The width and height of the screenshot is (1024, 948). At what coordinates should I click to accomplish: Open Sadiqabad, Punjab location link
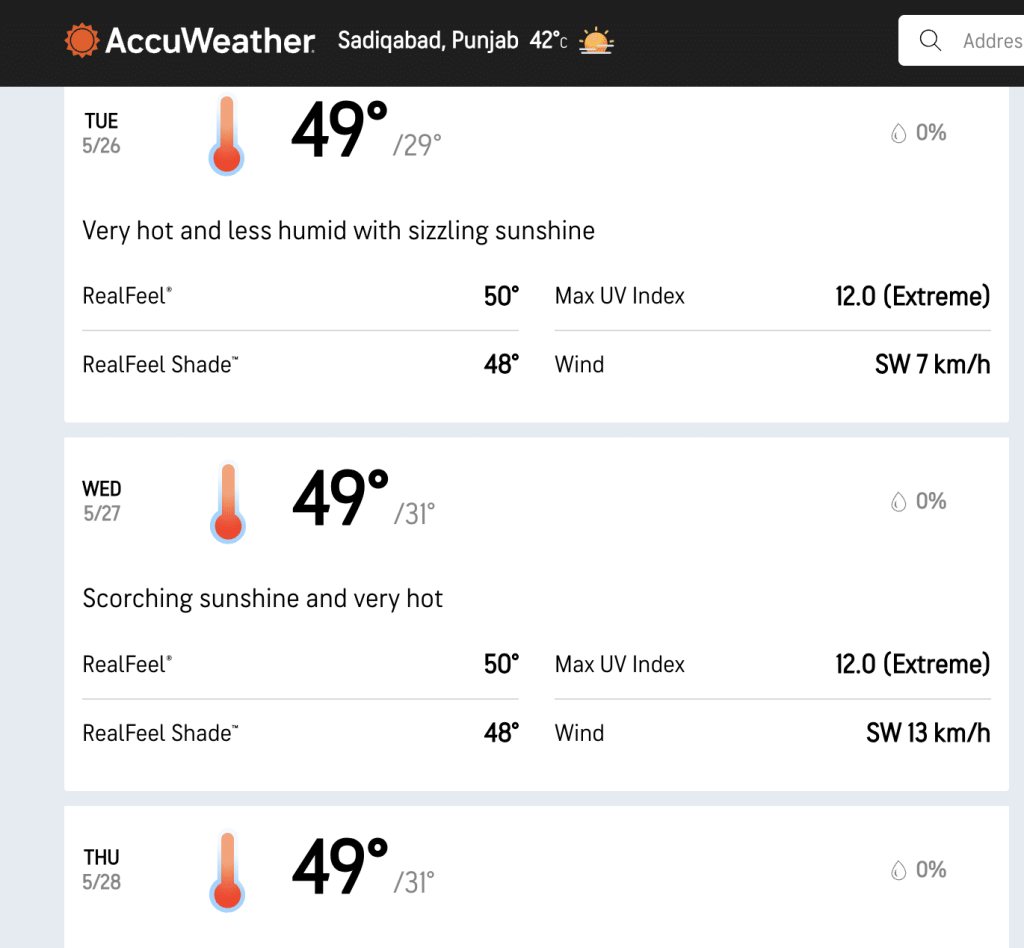[x=428, y=40]
